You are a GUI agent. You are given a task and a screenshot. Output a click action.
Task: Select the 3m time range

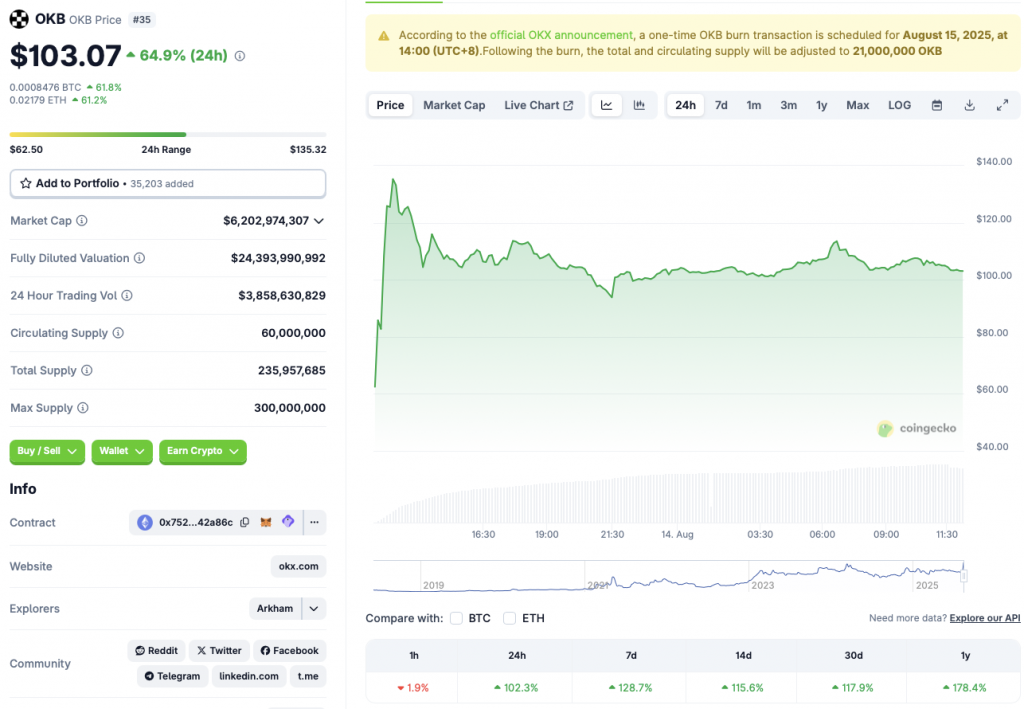coord(788,105)
